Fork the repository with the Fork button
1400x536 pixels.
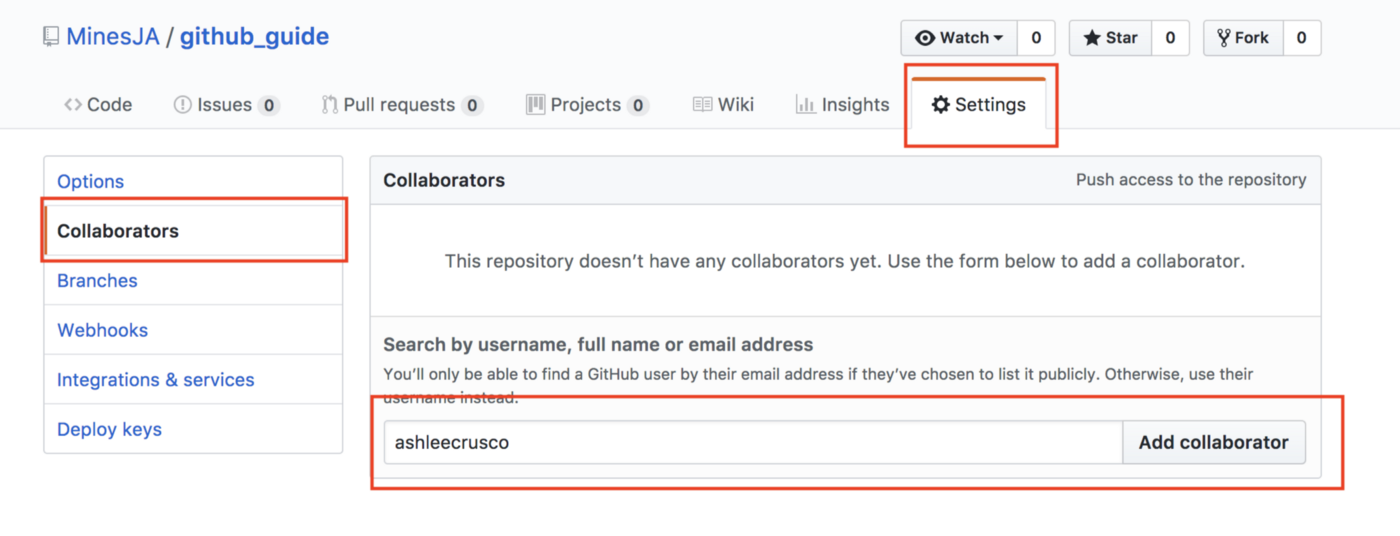tap(1242, 38)
